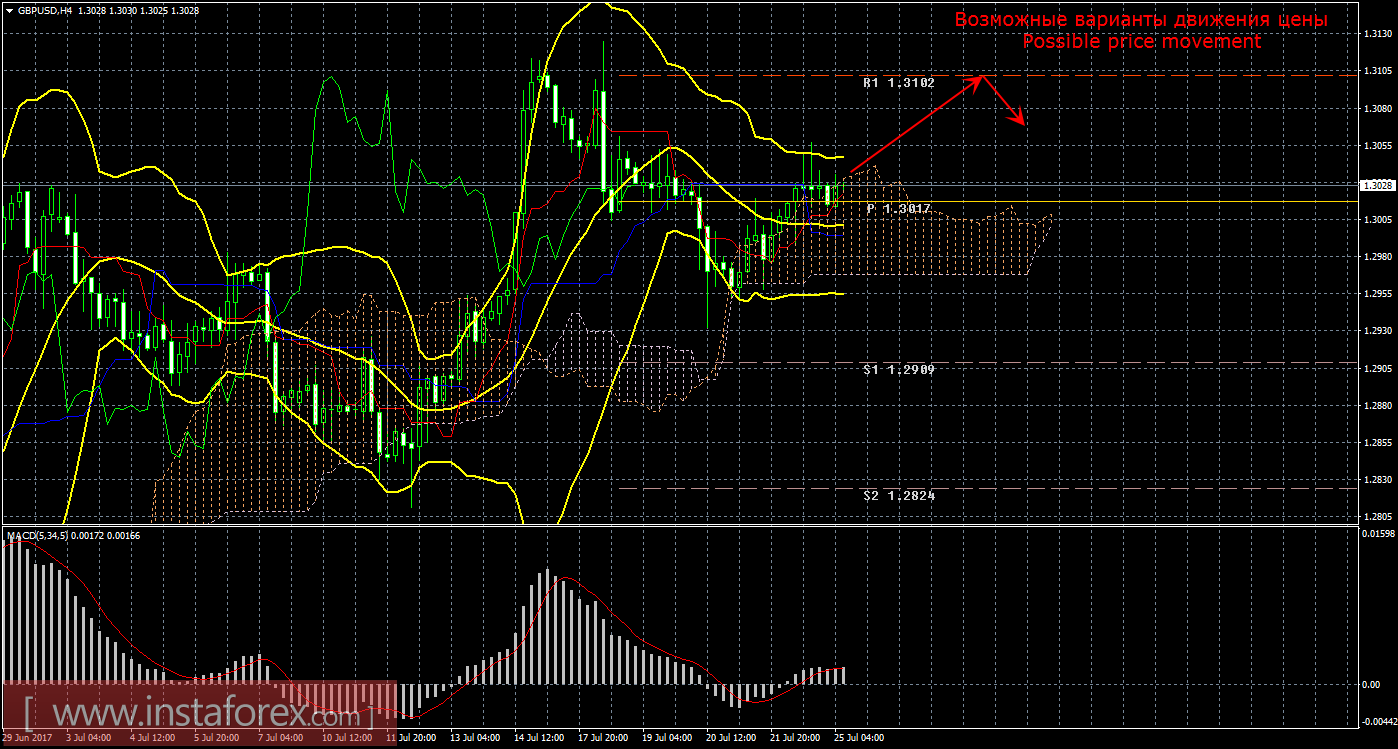Screen dimensions: 1398x749
Task: Click the 1.2980 price axis label
Action: [1379, 257]
